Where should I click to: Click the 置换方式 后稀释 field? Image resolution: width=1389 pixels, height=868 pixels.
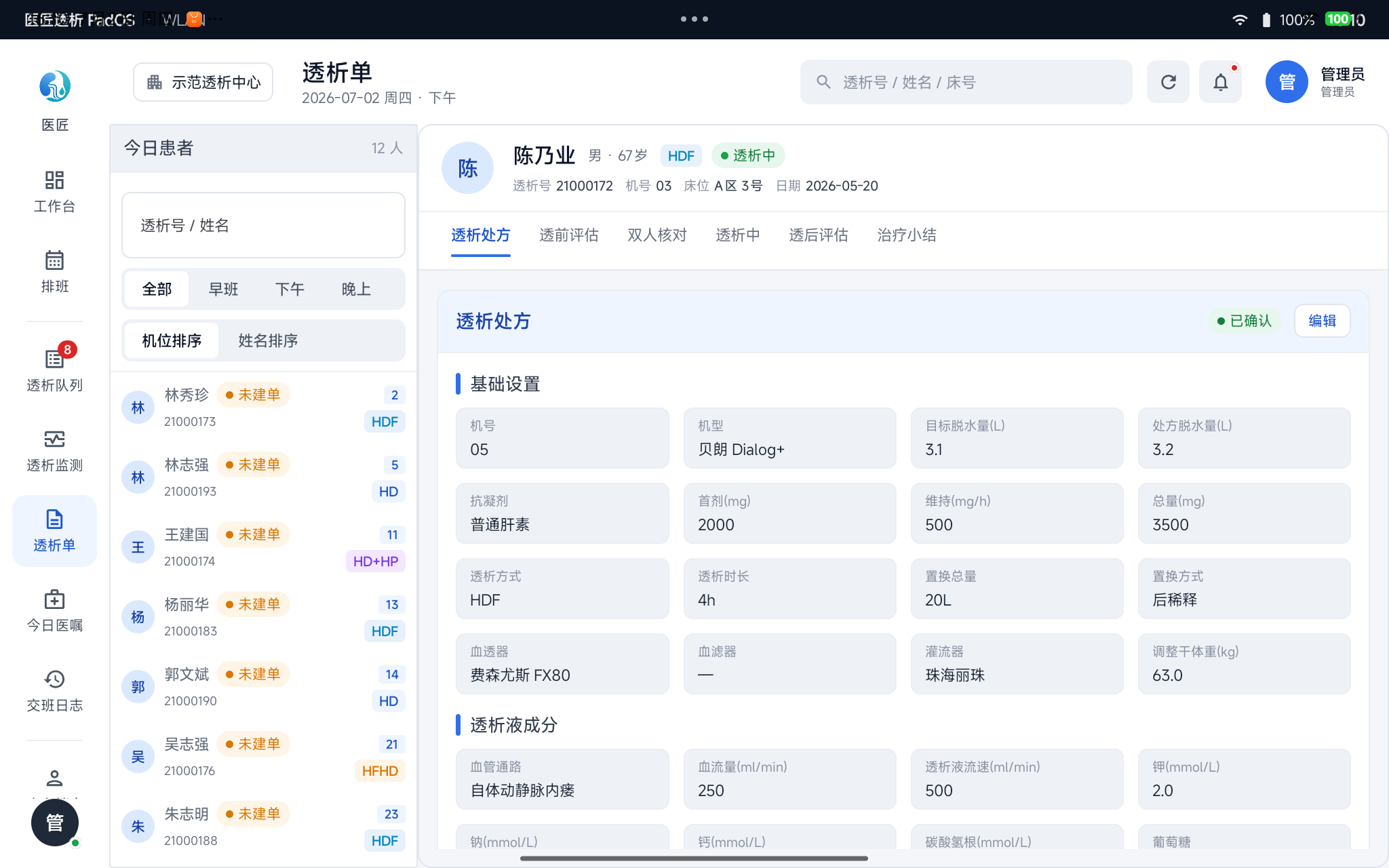pyautogui.click(x=1245, y=589)
